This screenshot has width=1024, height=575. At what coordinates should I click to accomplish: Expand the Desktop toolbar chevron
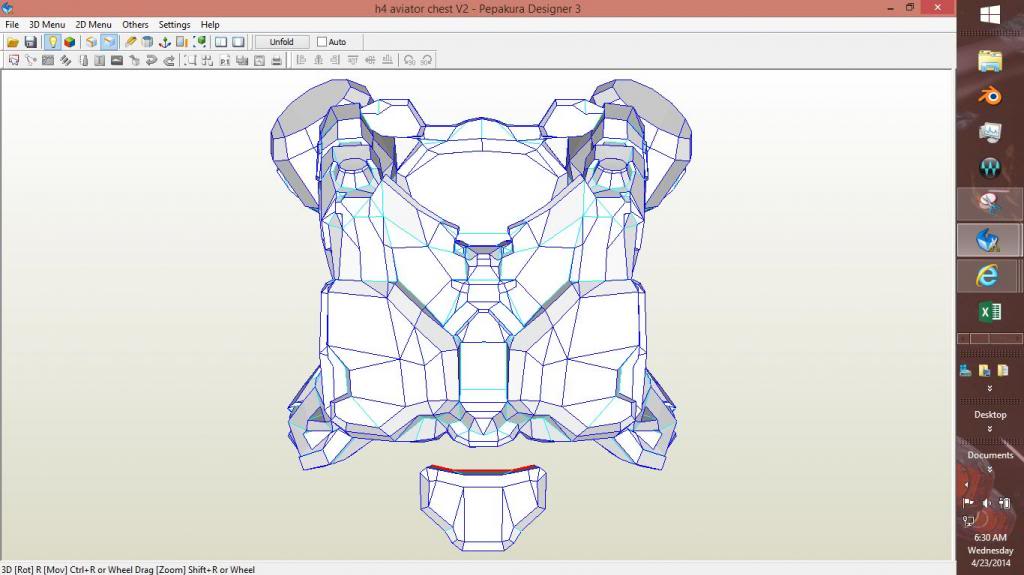click(x=990, y=429)
